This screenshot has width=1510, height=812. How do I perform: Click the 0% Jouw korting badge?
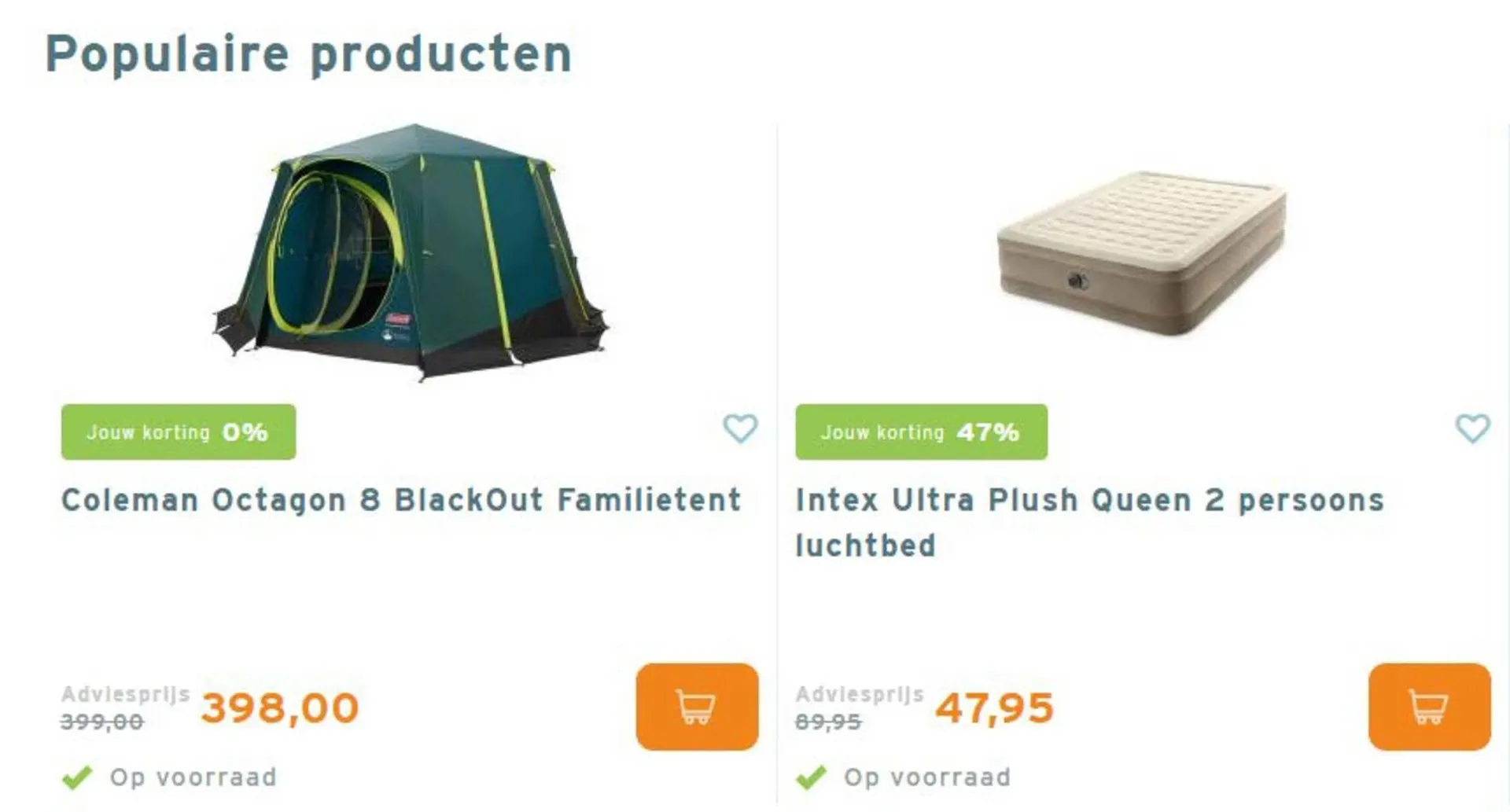pyautogui.click(x=179, y=432)
